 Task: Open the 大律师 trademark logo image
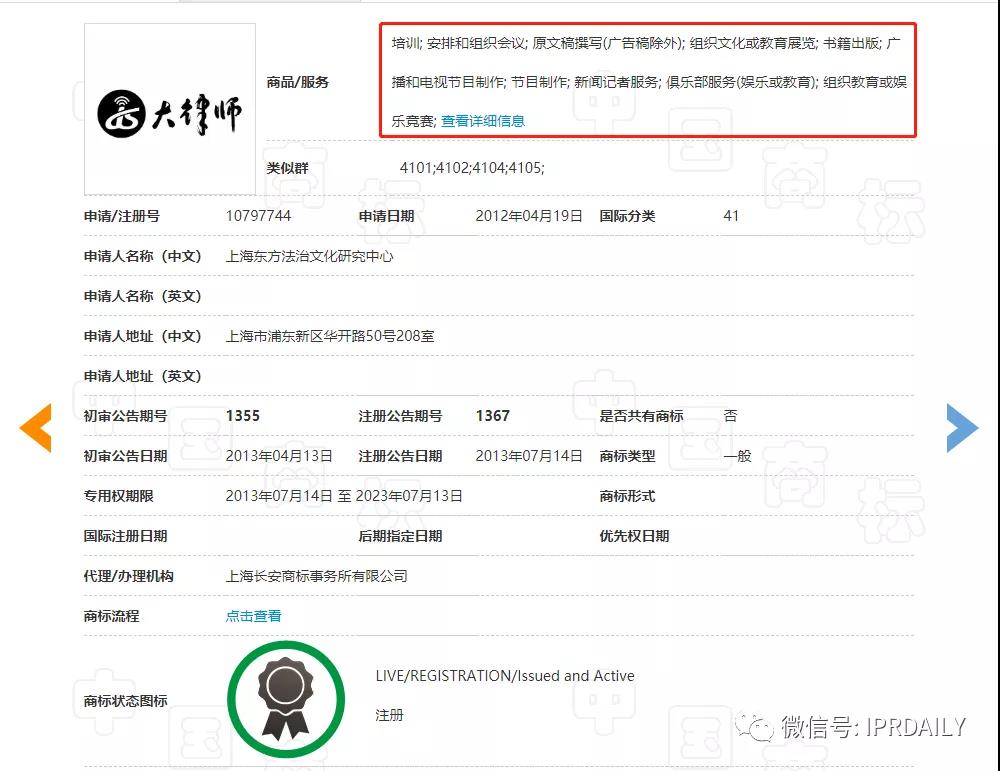tap(170, 109)
